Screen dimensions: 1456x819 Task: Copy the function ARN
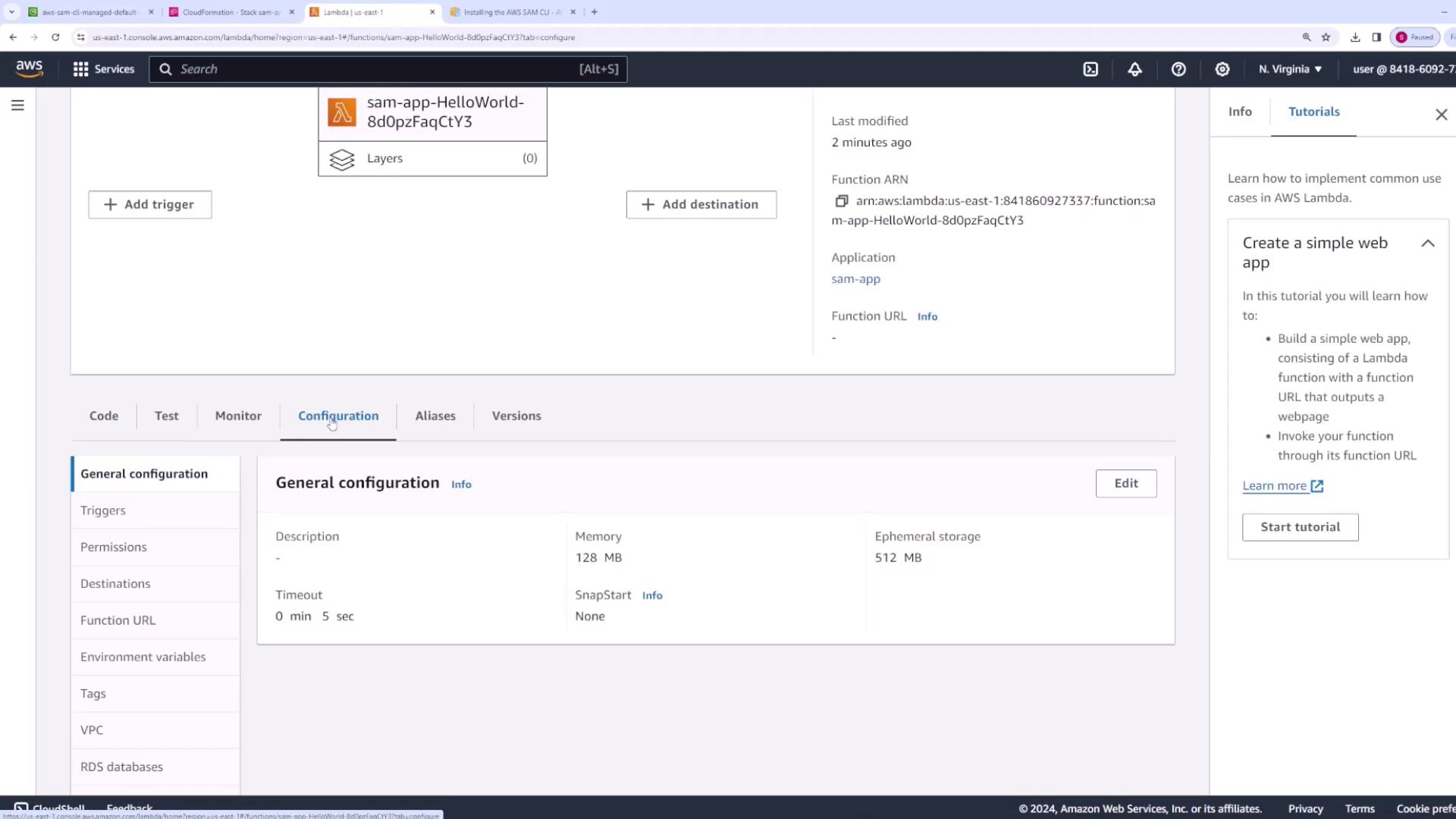[841, 201]
